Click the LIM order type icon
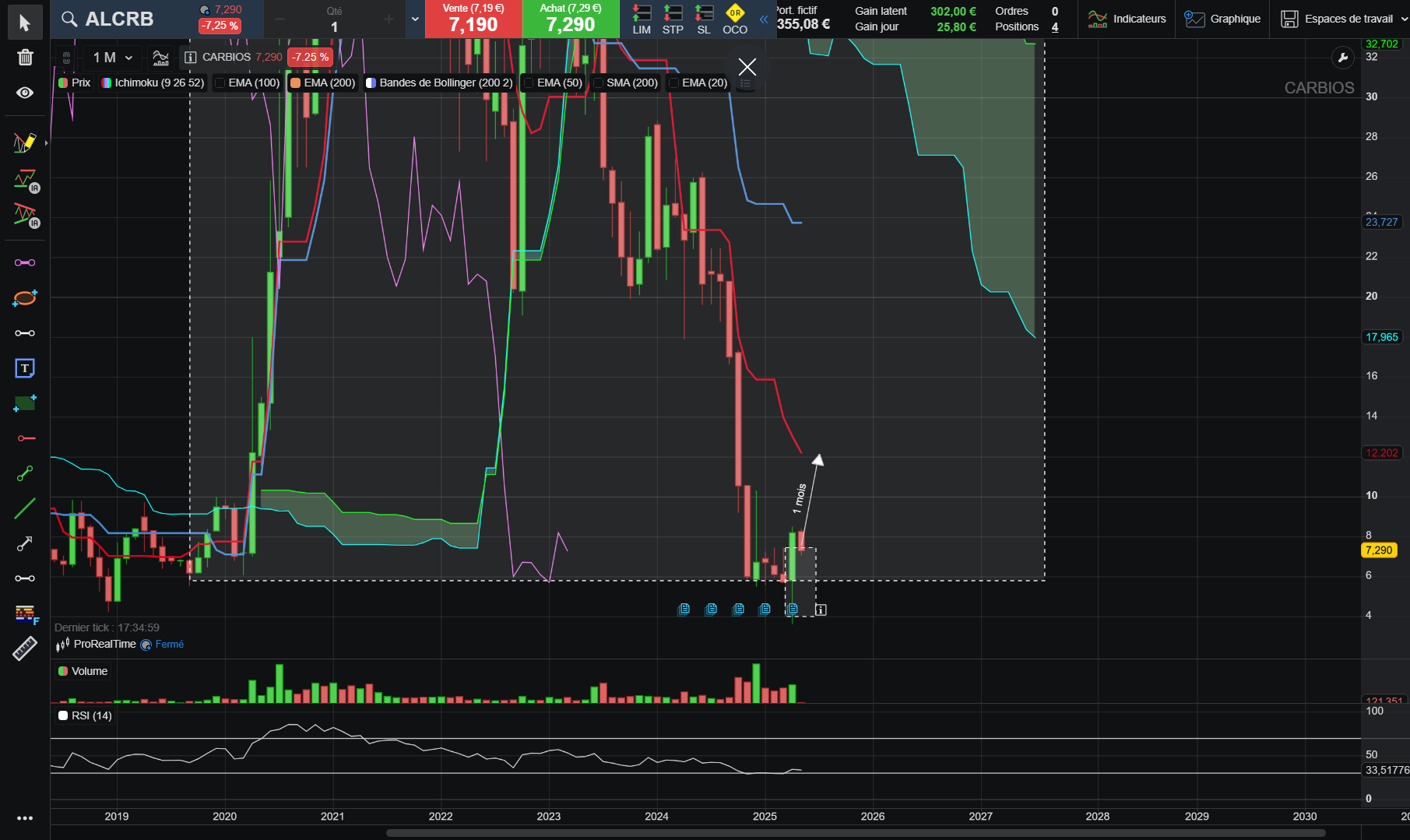This screenshot has height=840, width=1410. click(x=642, y=19)
